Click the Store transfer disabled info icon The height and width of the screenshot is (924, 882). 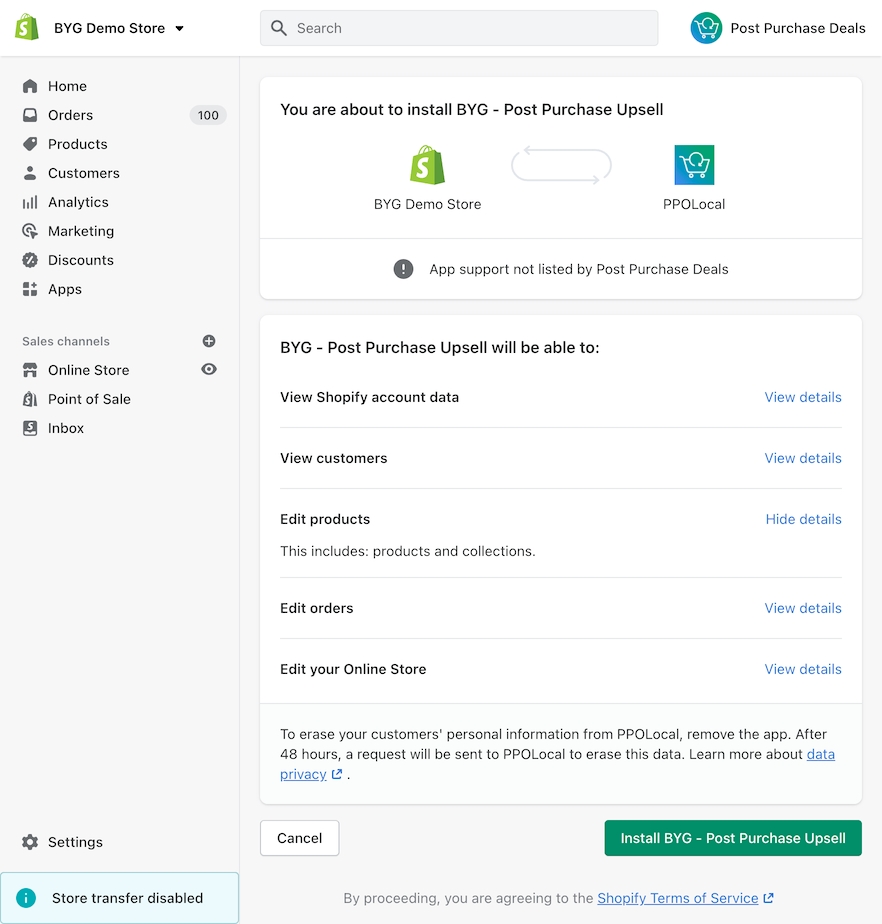click(27, 898)
